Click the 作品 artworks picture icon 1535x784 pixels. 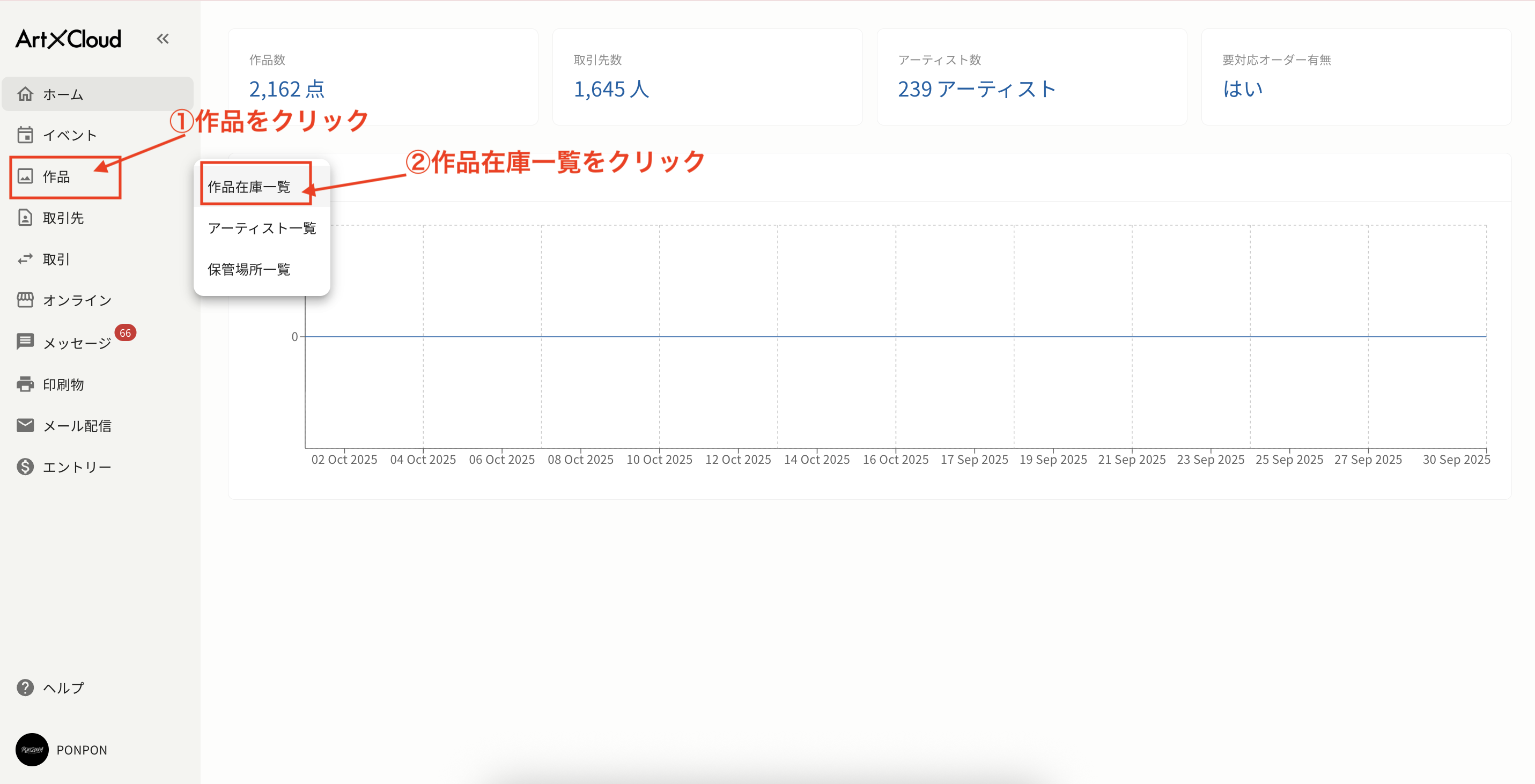tap(26, 177)
